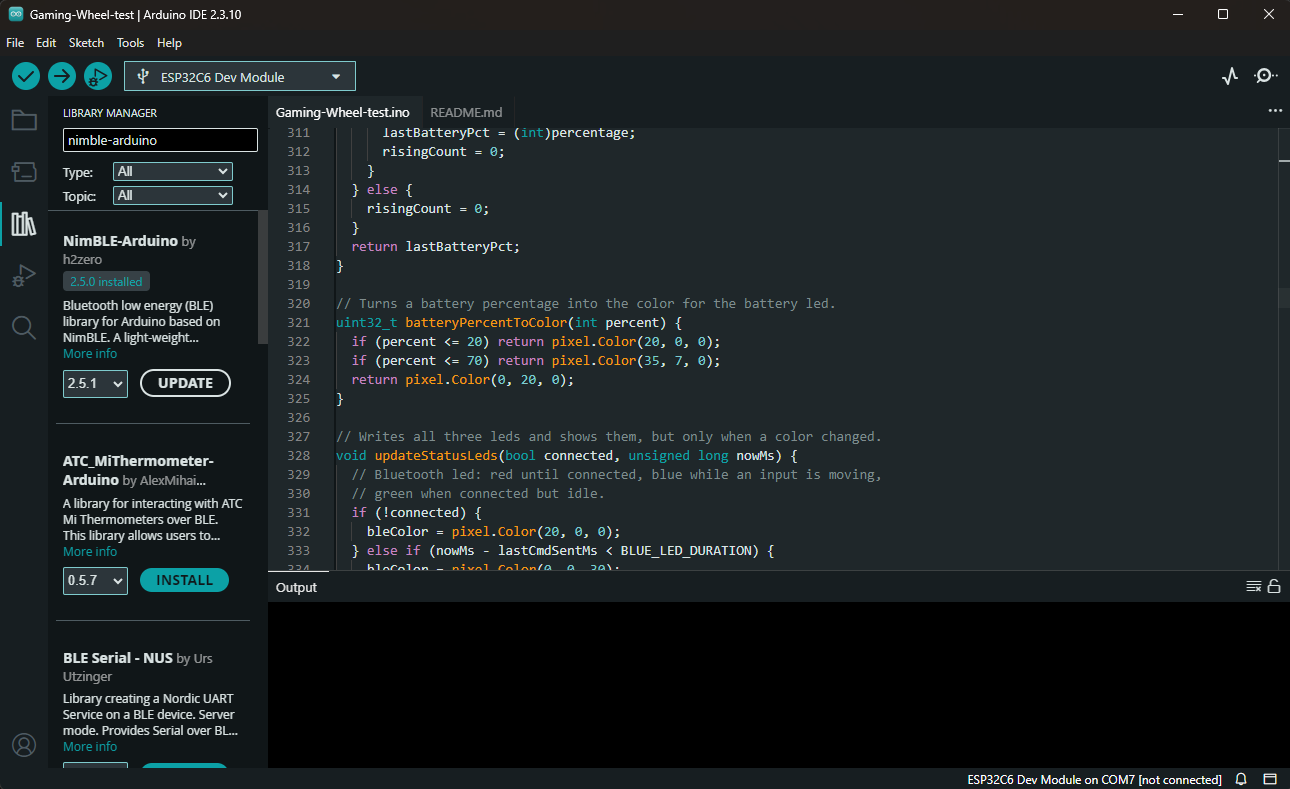
Task: Open the Boards Manager sidebar icon
Action: [x=24, y=172]
